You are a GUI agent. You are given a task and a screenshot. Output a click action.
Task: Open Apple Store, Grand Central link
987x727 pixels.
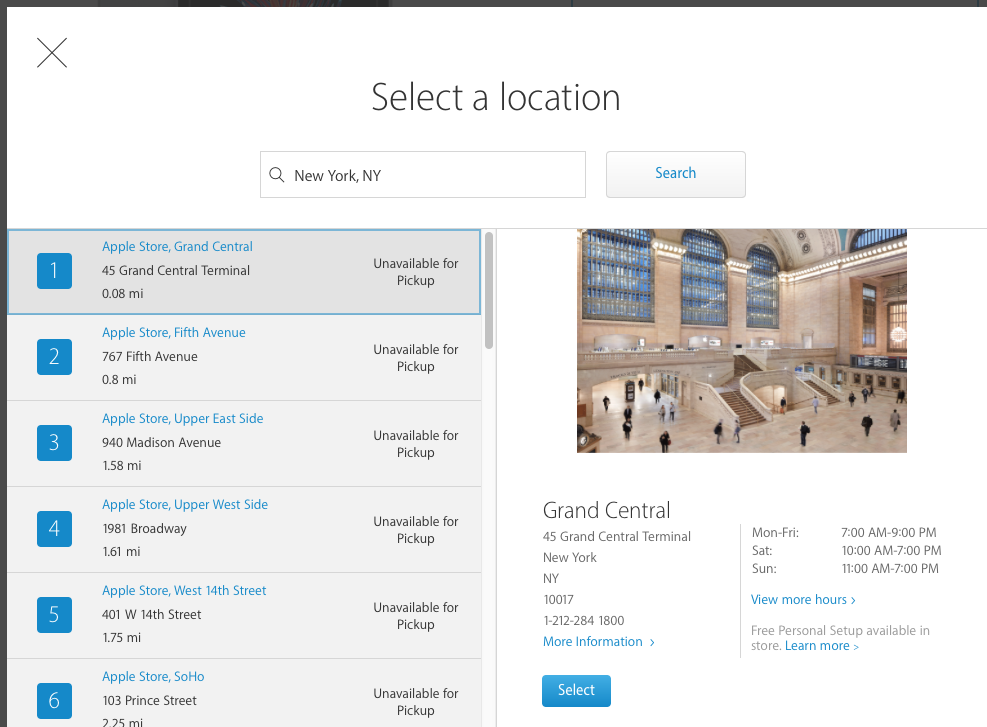178,247
